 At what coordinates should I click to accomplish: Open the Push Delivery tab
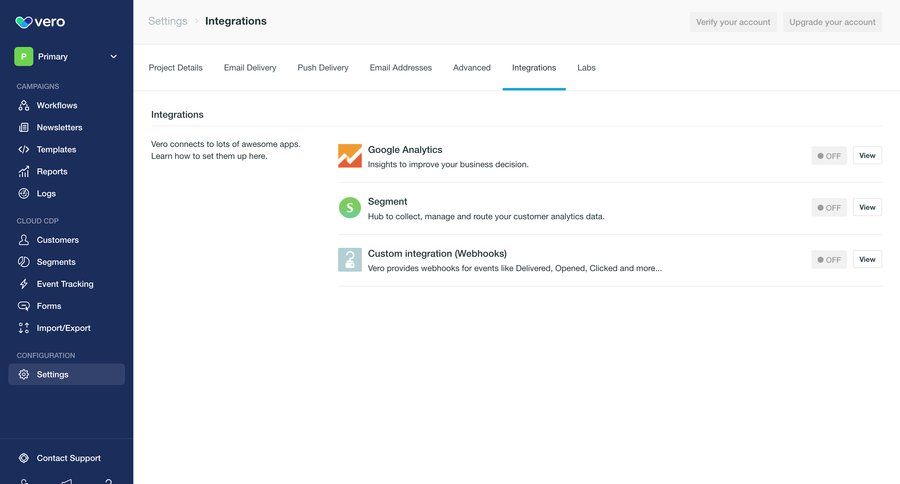click(323, 68)
